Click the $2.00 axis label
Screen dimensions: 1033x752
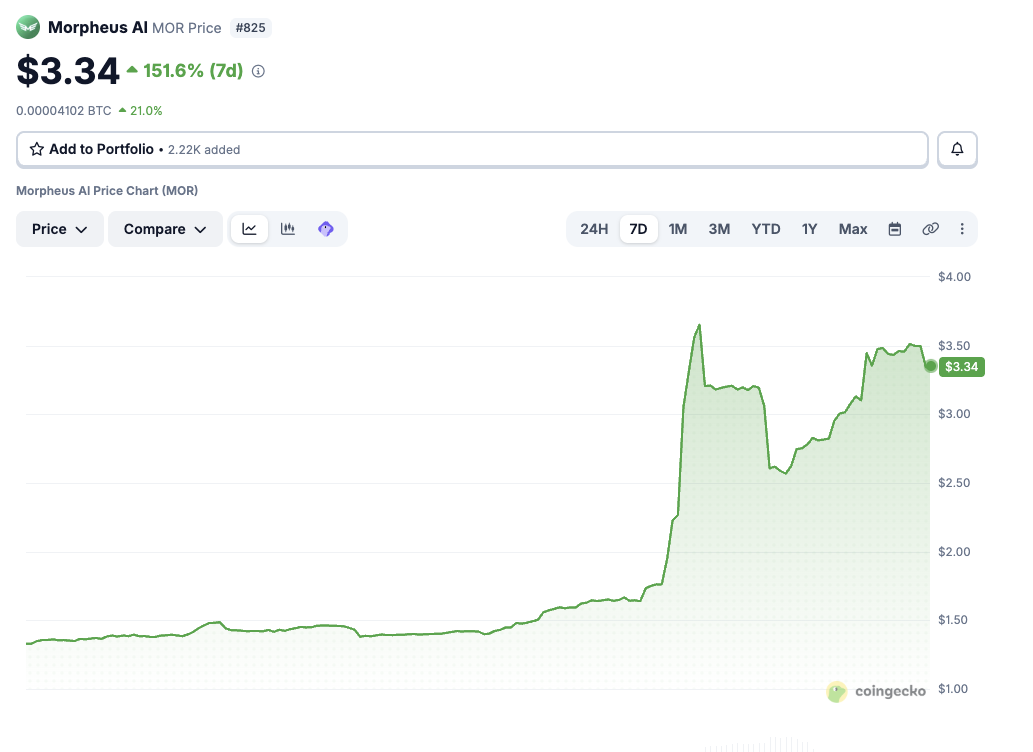[x=954, y=552]
